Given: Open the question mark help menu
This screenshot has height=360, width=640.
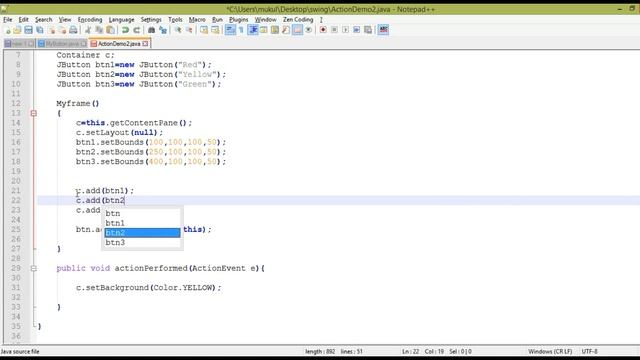Looking at the screenshot, I should click(x=321, y=20).
